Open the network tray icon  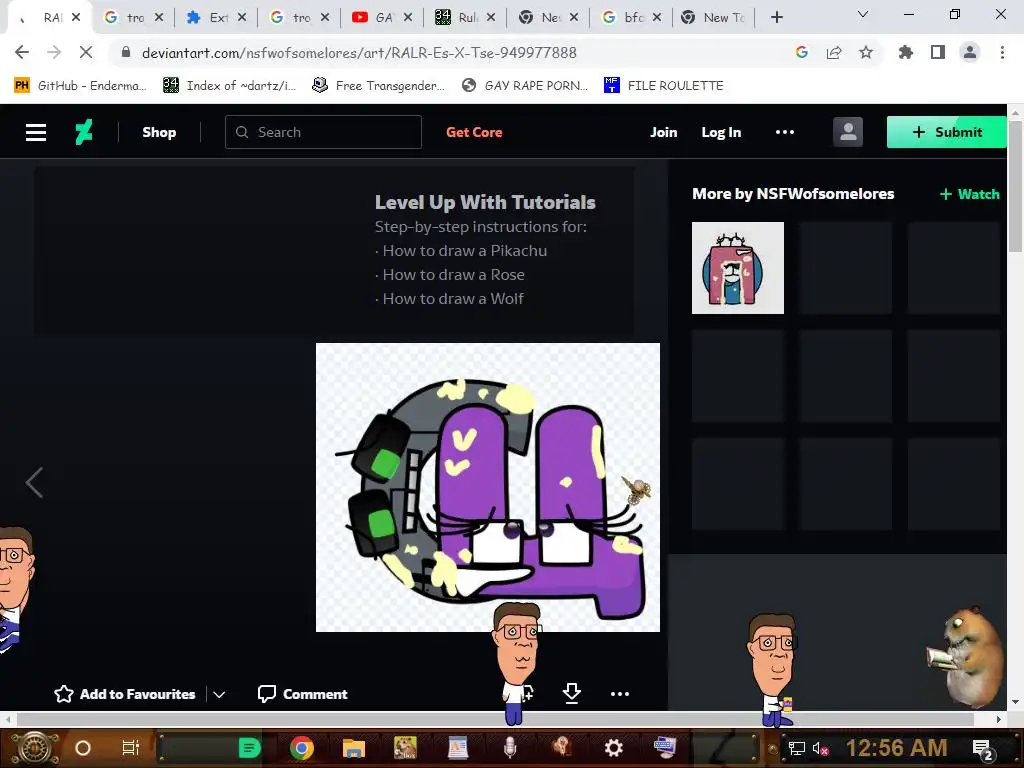(x=796, y=748)
